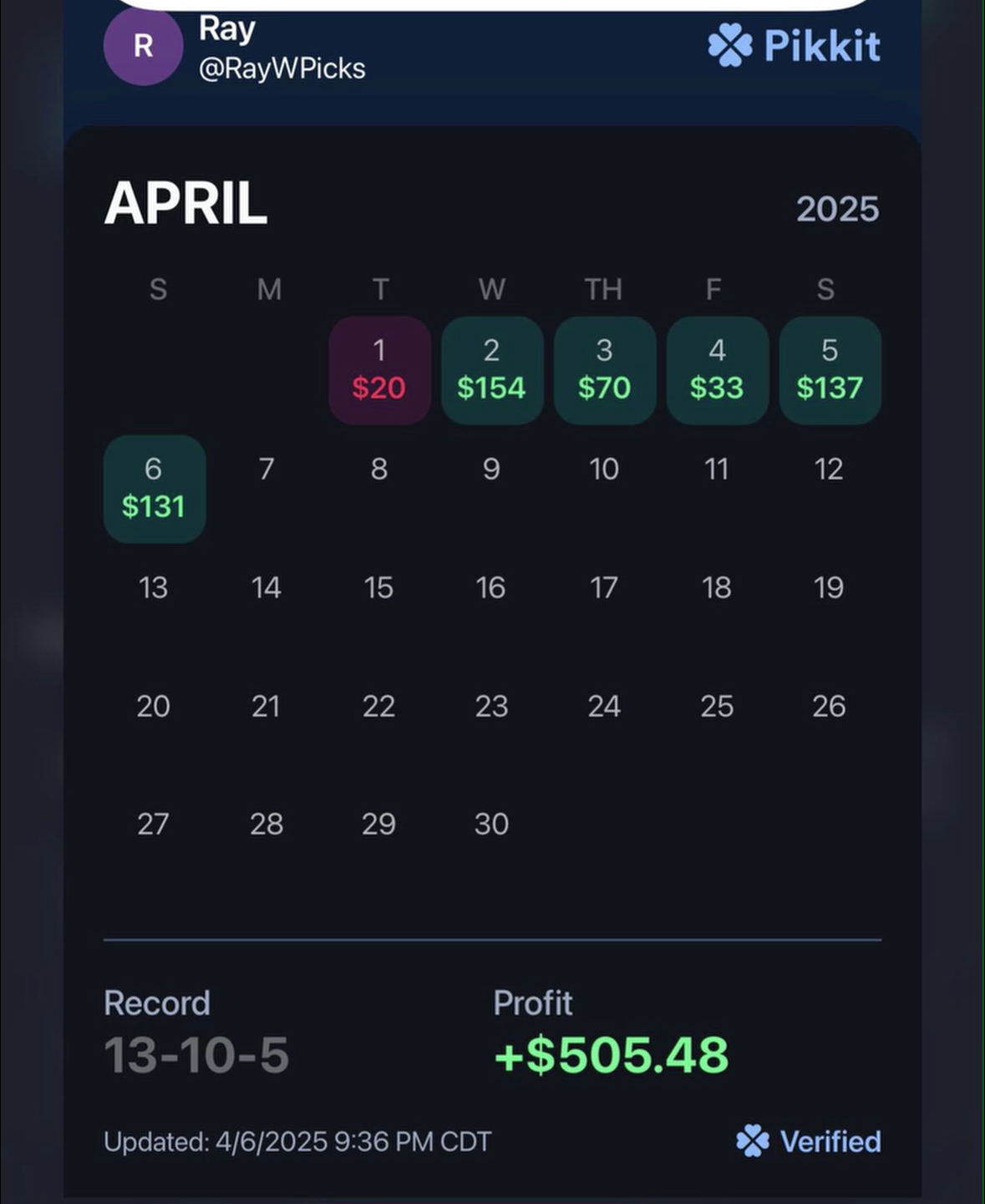
Task: Click the 2025 year label
Action: point(837,210)
